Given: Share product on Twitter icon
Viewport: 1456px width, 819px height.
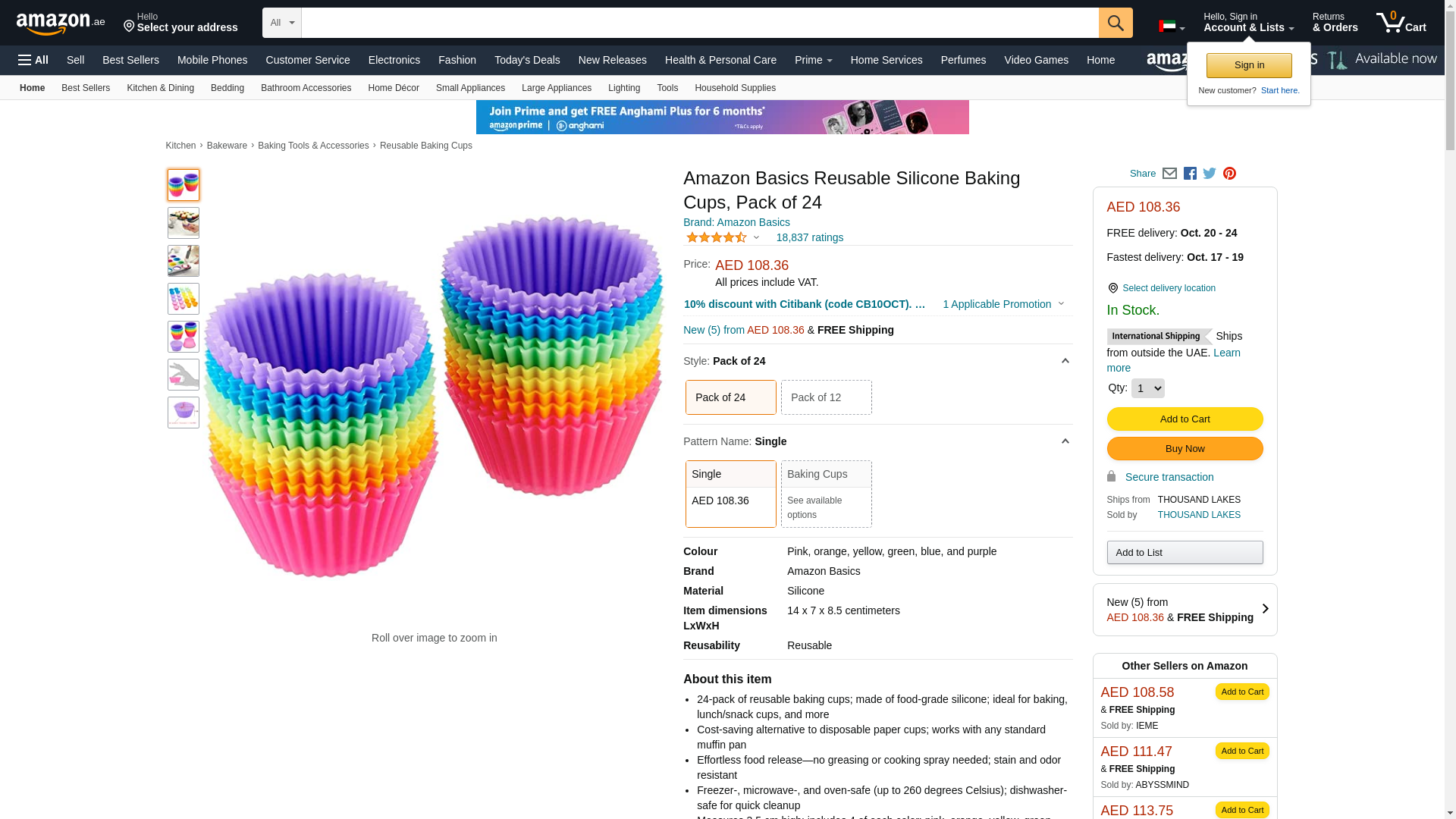Looking at the screenshot, I should click(1210, 174).
